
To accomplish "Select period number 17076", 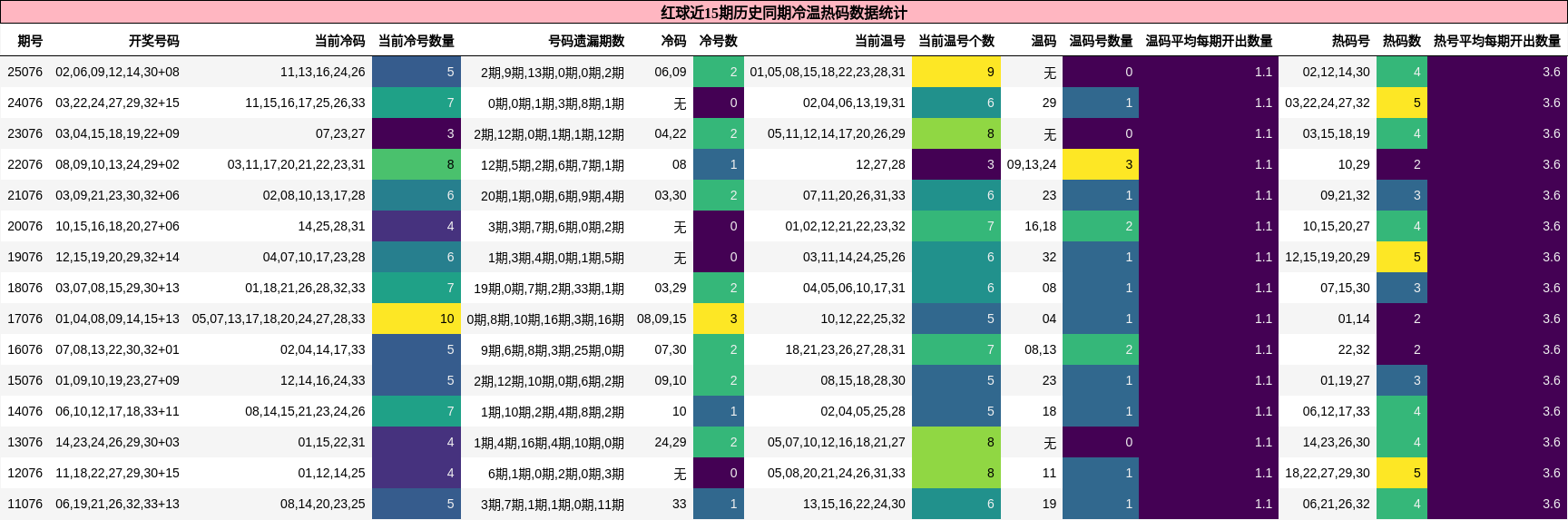I will 24,319.
